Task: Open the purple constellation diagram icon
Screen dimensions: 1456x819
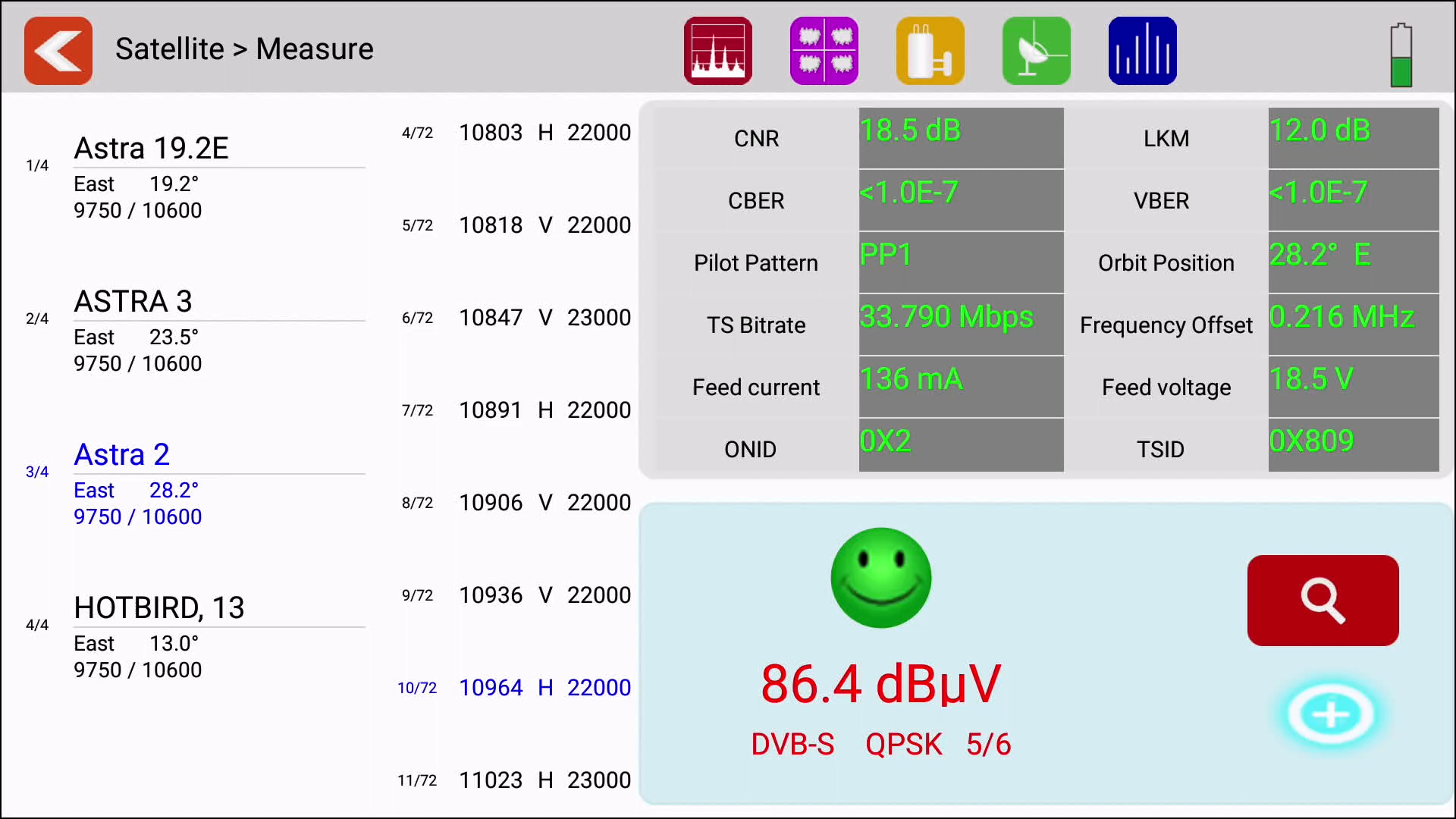Action: (x=824, y=50)
